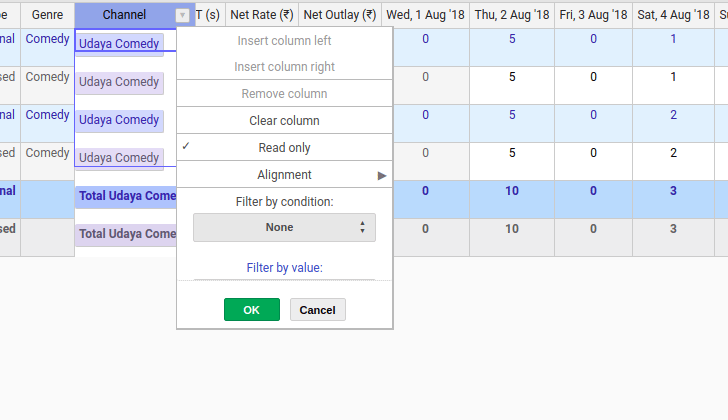The height and width of the screenshot is (420, 728).
Task: Select Remove column entry
Action: tap(285, 94)
